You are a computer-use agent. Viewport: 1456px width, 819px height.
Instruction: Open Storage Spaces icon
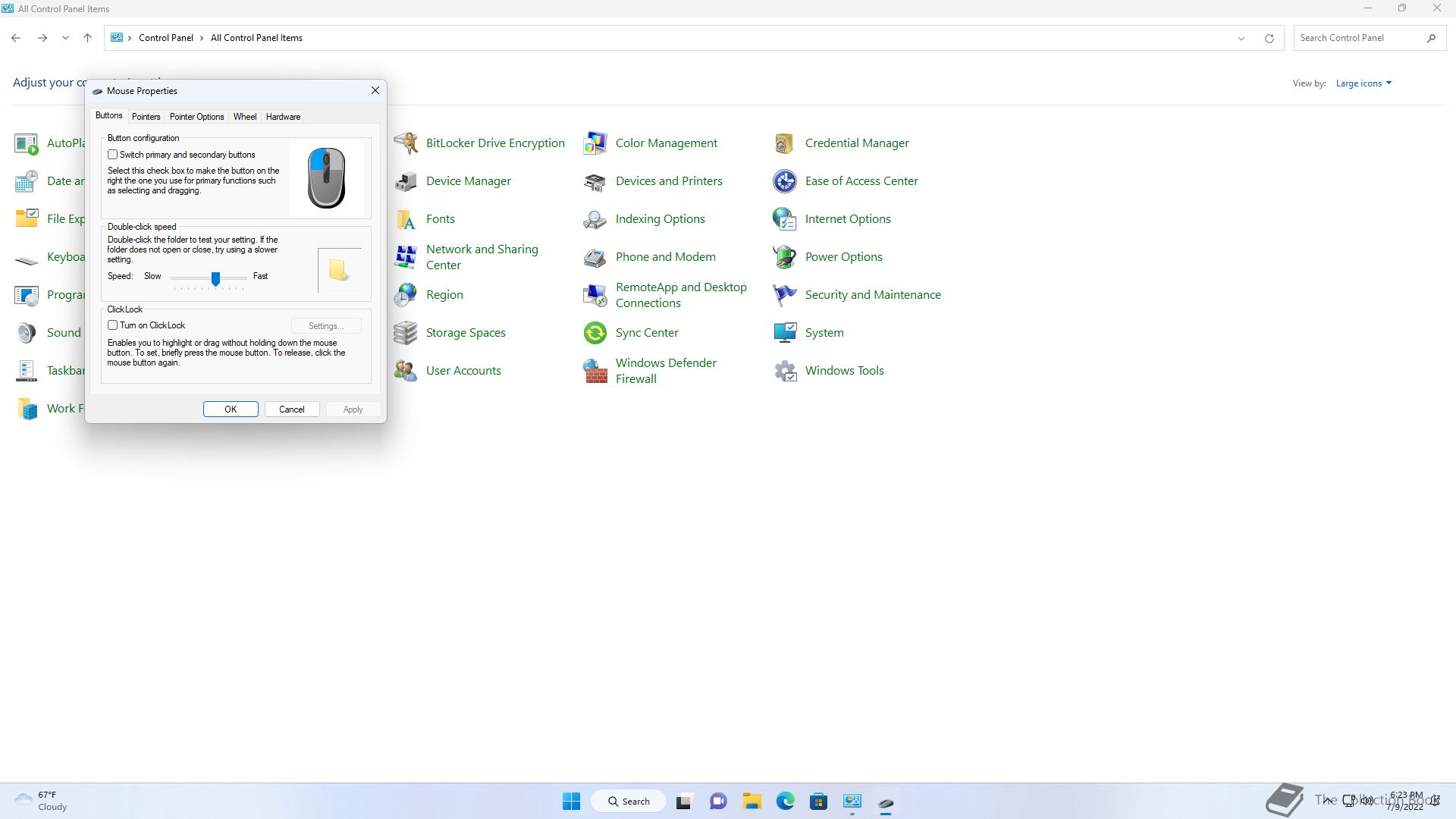[x=406, y=332]
